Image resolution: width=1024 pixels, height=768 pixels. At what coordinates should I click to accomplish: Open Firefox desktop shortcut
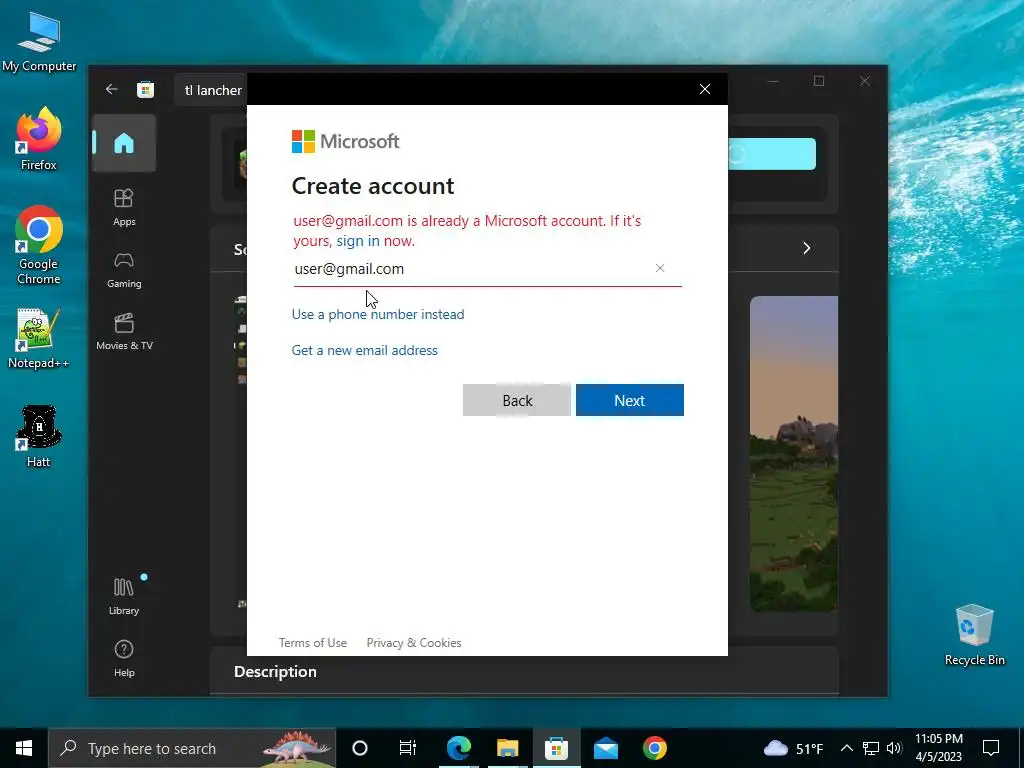39,139
